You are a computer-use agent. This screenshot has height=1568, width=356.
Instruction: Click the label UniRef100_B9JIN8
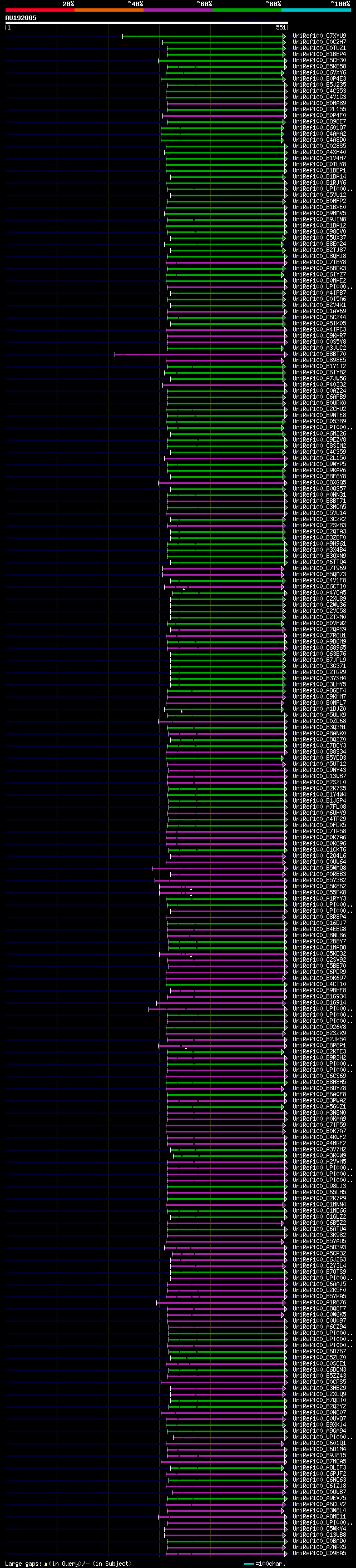[x=319, y=219]
